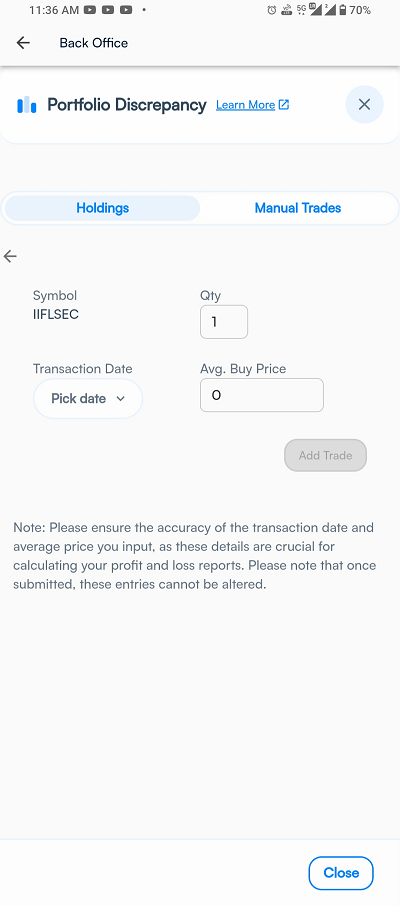
Task: Go back using the gray arrow below tabs
Action: click(10, 257)
